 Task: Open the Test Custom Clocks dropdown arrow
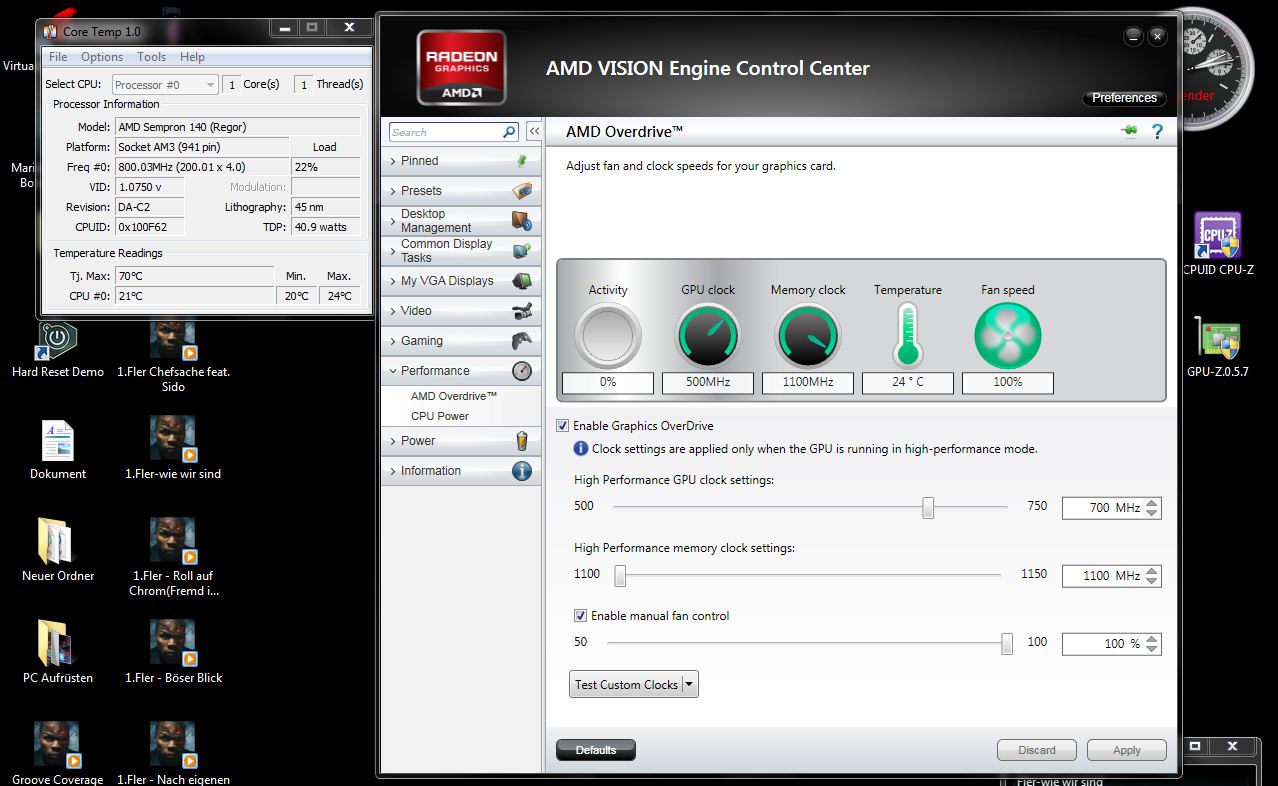688,685
